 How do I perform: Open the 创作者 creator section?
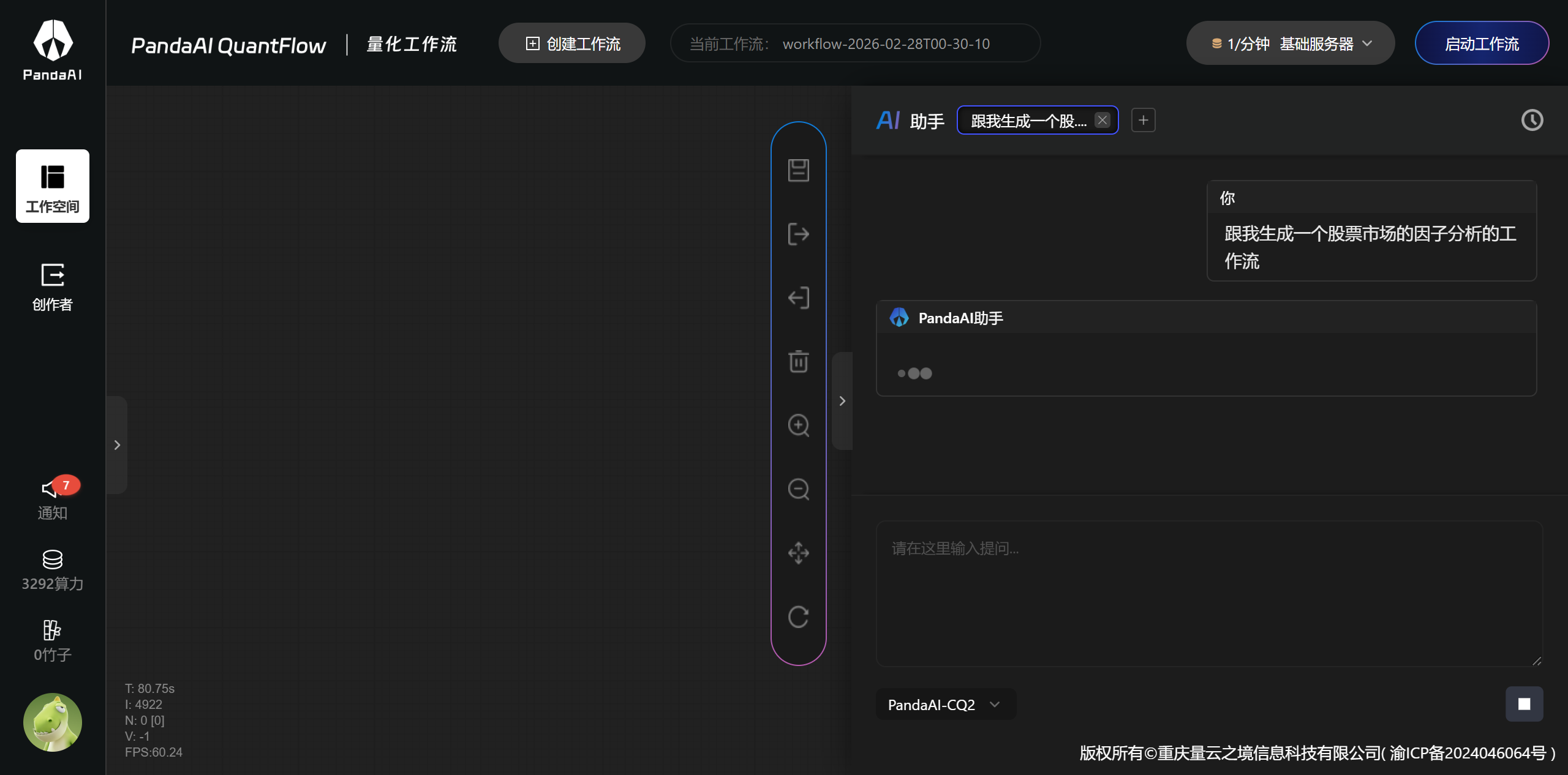click(x=53, y=287)
